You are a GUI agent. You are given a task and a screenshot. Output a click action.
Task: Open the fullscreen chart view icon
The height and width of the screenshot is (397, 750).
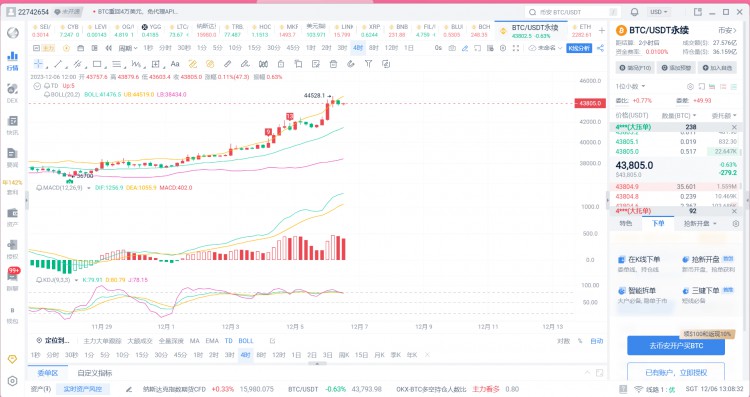[516, 48]
